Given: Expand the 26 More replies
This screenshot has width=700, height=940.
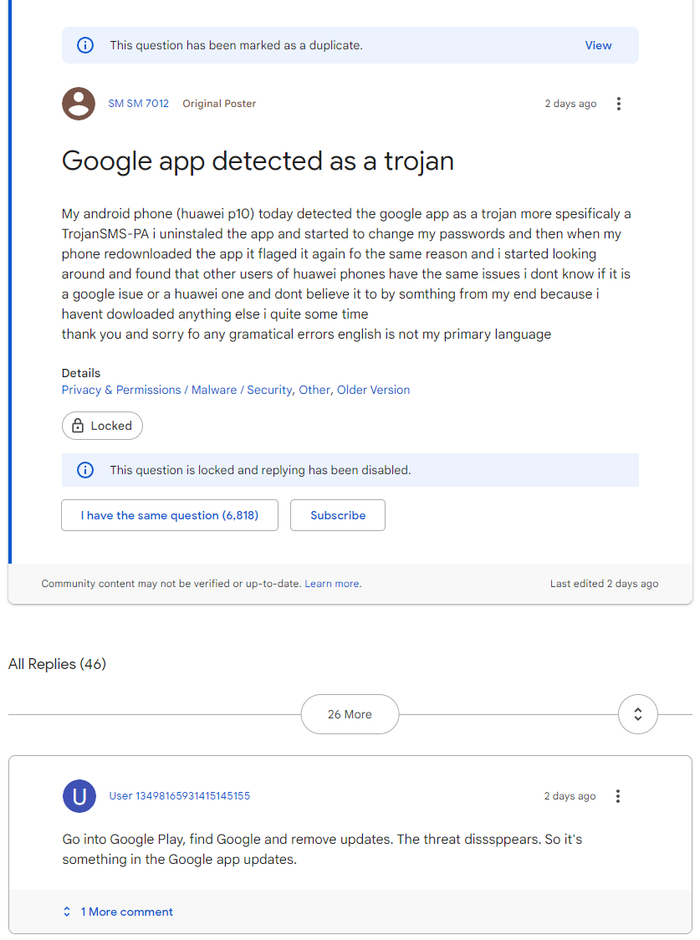Looking at the screenshot, I should click(349, 714).
